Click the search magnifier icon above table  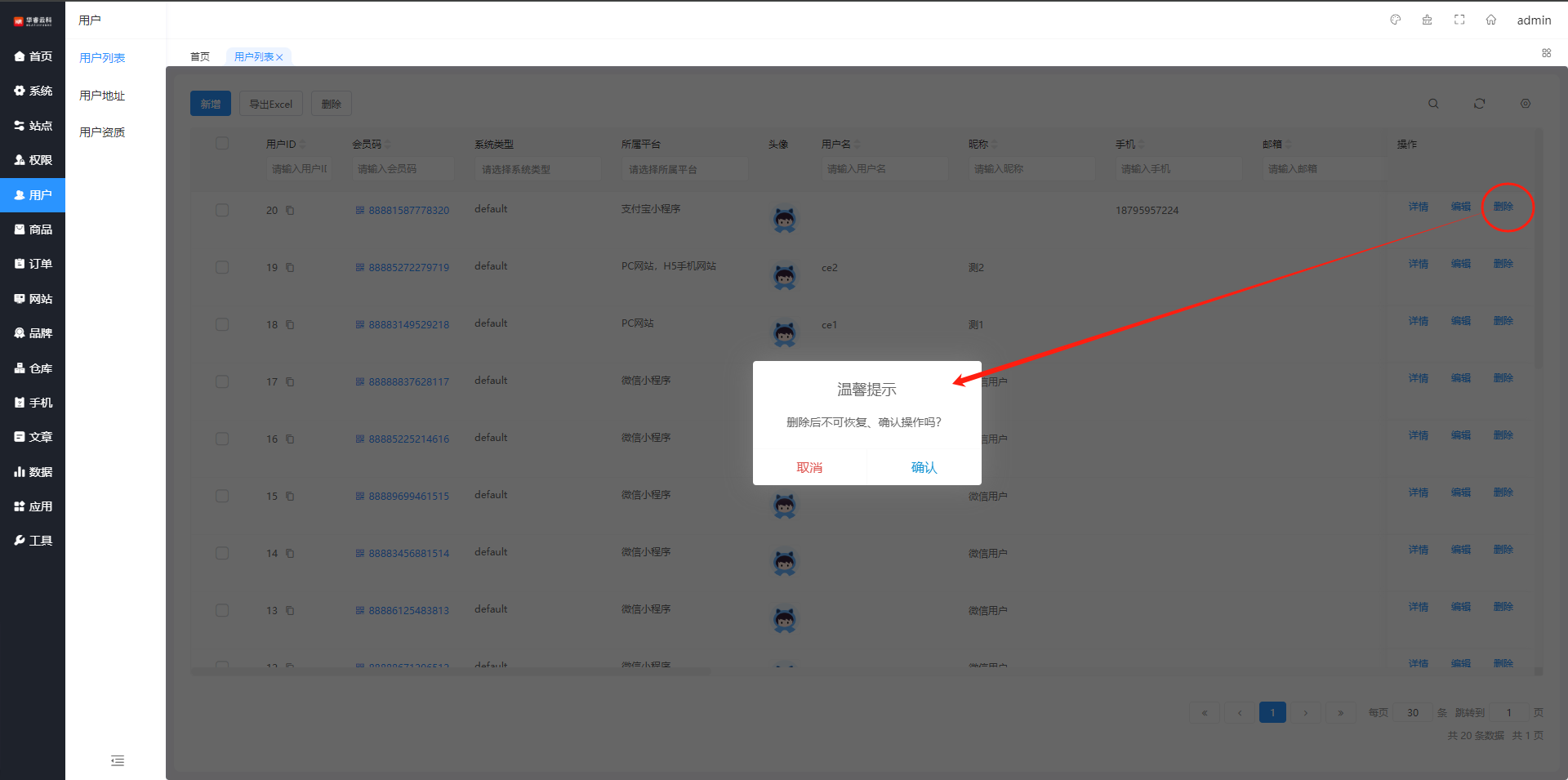[1433, 104]
